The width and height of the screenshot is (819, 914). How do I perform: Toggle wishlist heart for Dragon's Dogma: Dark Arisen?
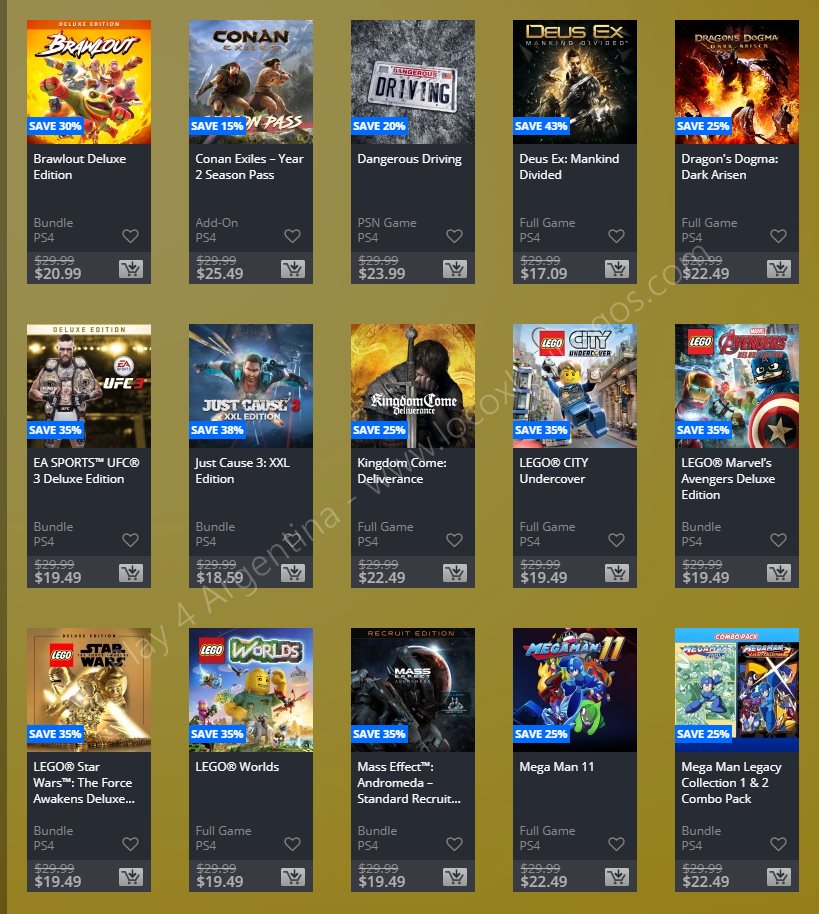pos(779,235)
